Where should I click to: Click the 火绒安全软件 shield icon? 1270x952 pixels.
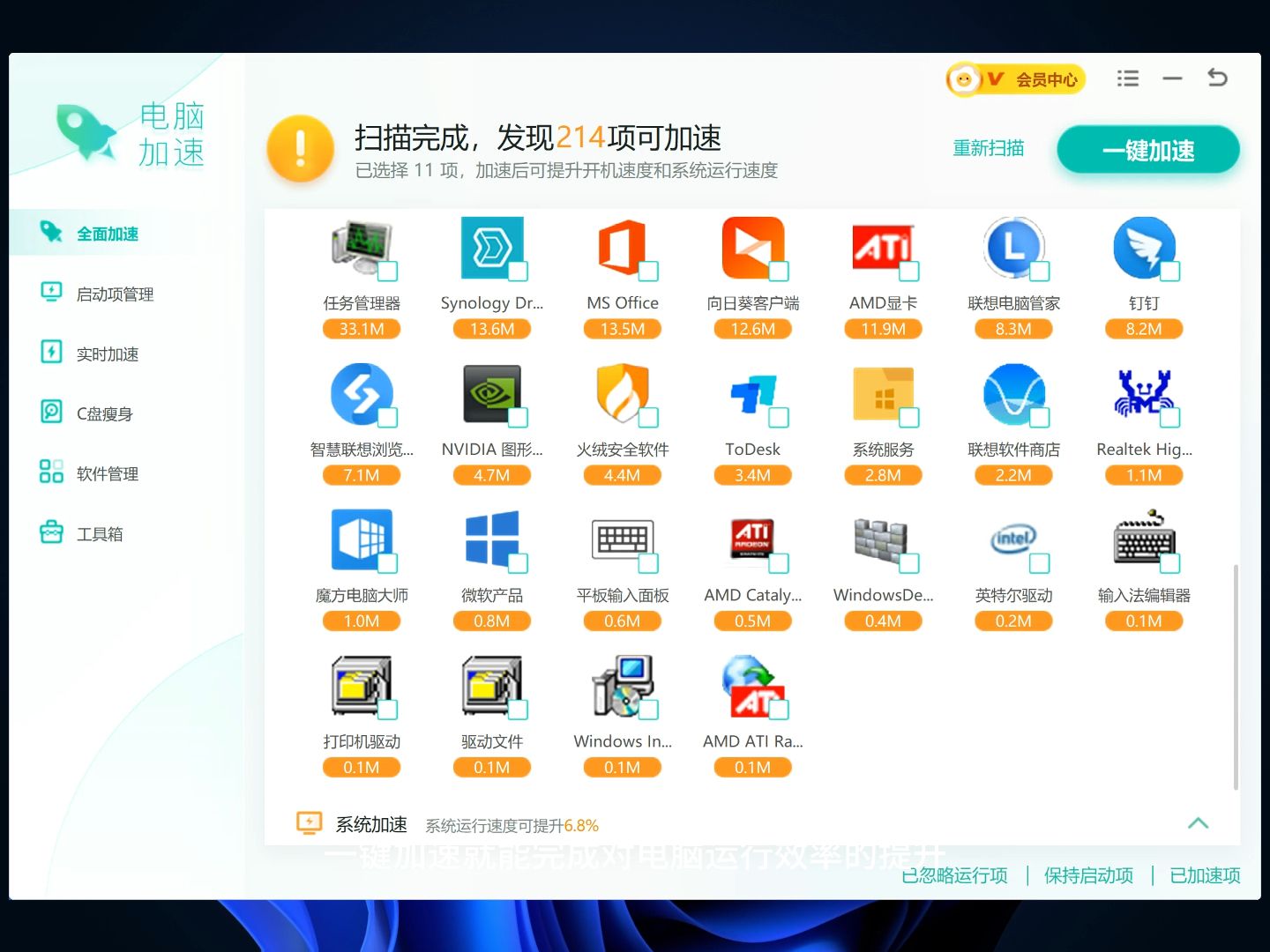623,394
